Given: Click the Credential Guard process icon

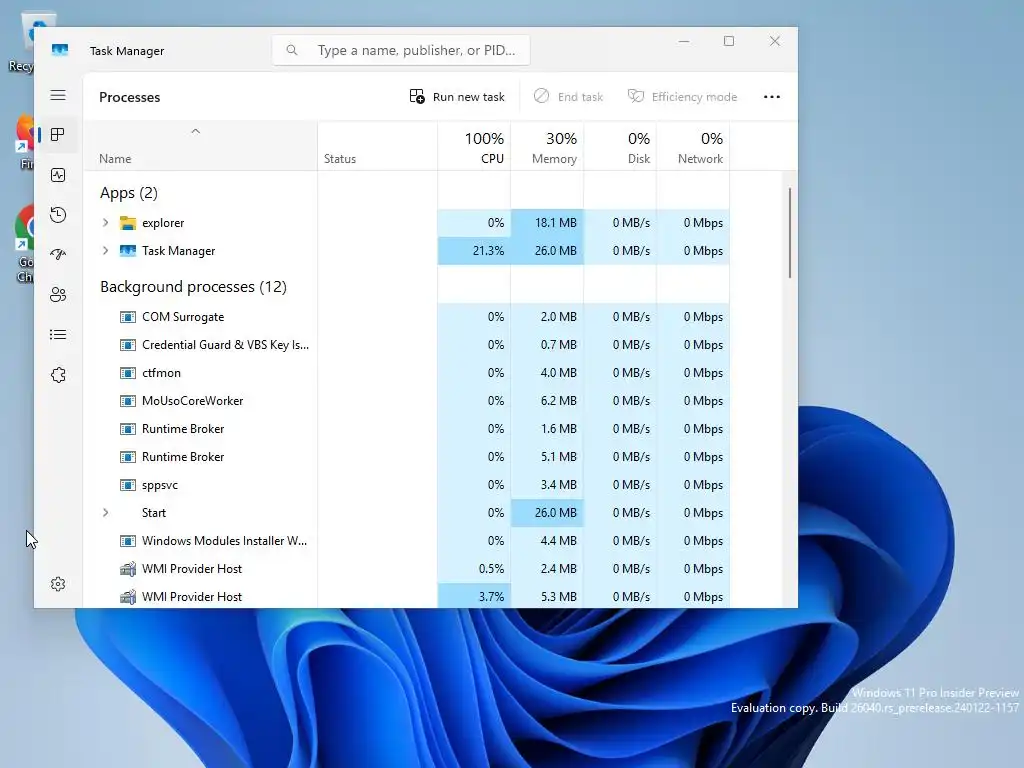Looking at the screenshot, I should tap(128, 345).
